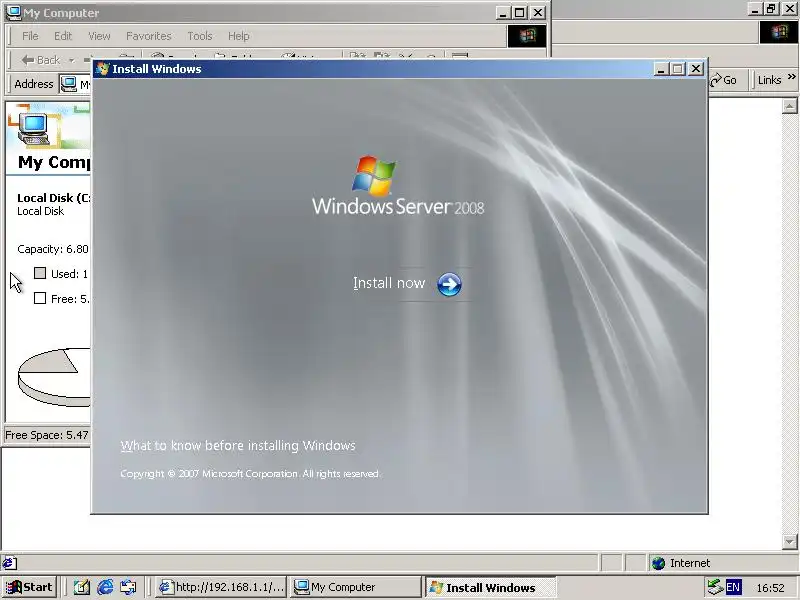Image resolution: width=800 pixels, height=600 pixels.
Task: Switch to the http://192.168.1.1 taskbar button
Action: point(220,587)
